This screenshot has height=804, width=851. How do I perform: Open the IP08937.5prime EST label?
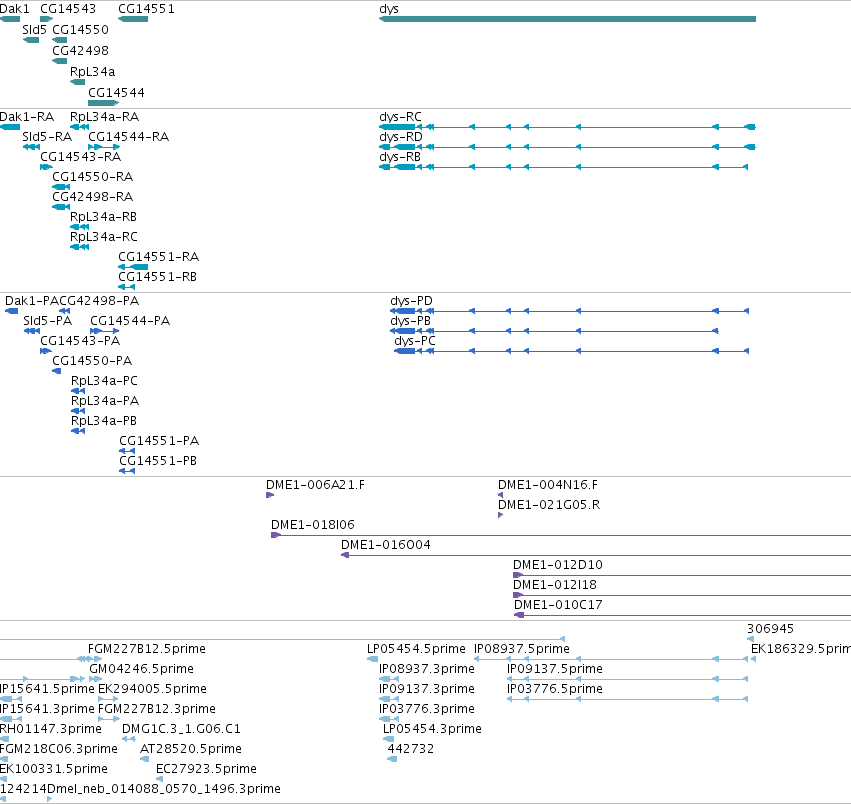(x=522, y=649)
